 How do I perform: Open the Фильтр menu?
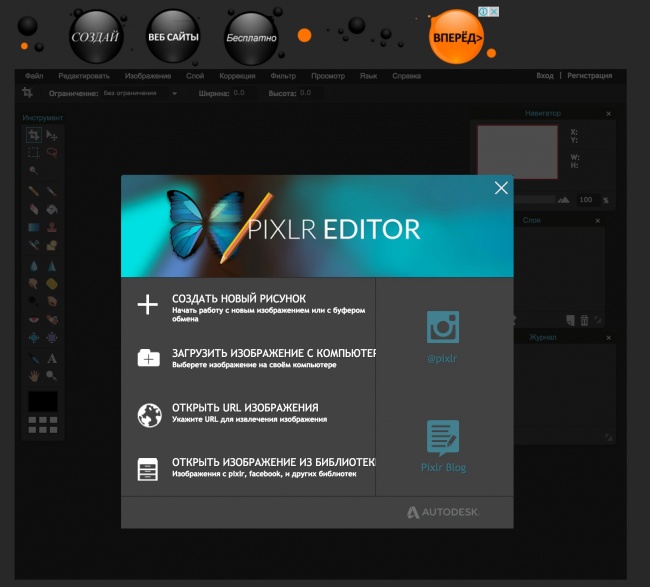coord(283,76)
